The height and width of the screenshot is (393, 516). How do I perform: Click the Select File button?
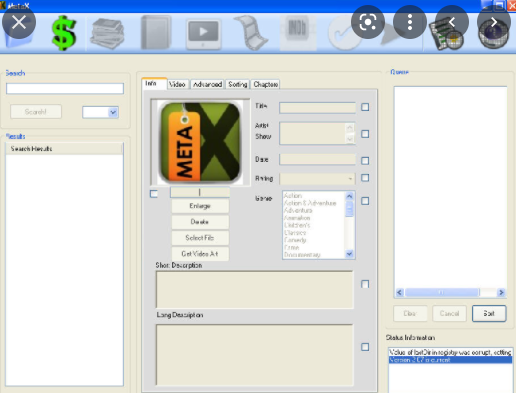(x=200, y=238)
